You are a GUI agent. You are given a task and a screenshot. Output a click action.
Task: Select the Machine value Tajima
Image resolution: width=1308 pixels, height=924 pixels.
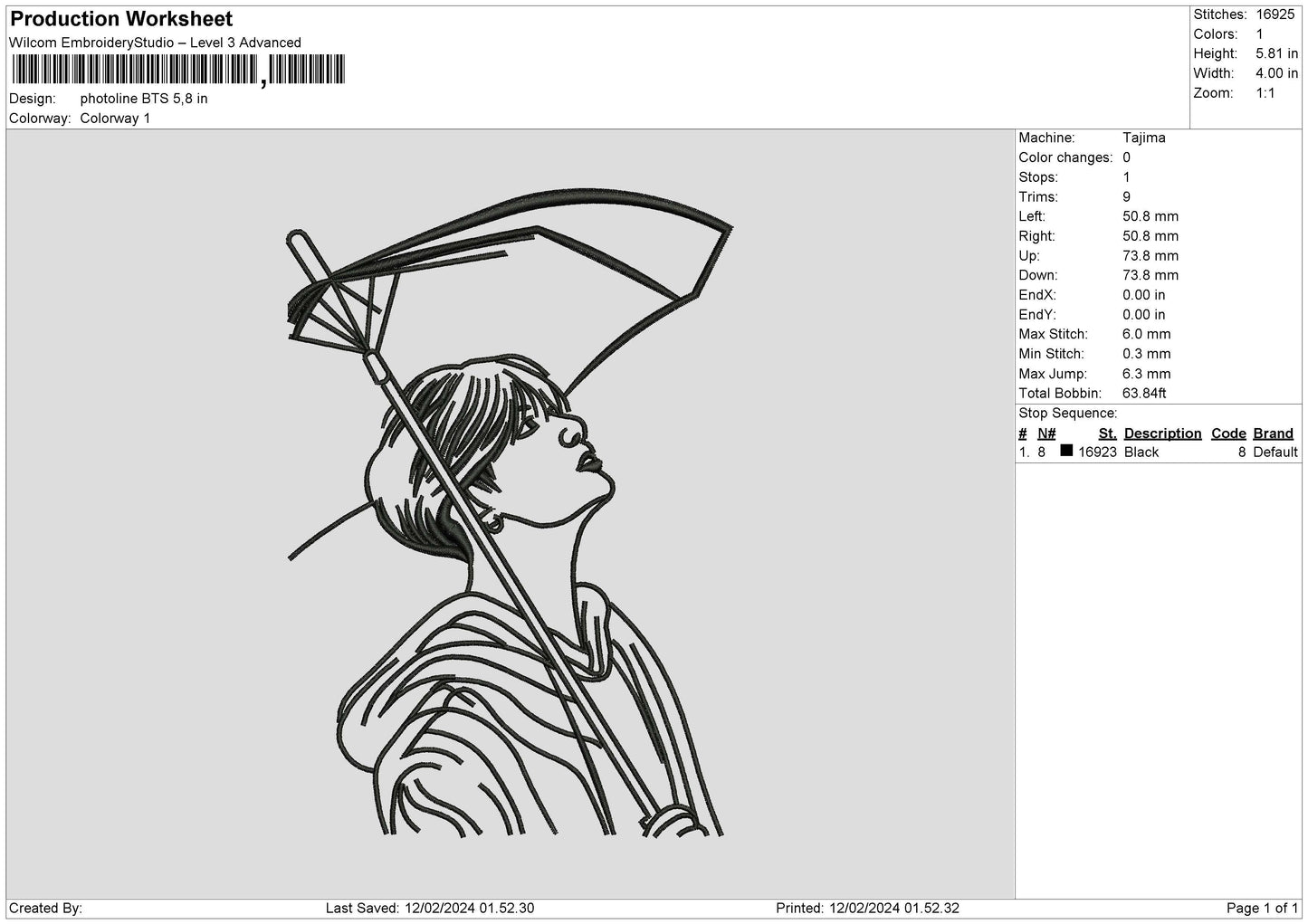(x=1144, y=138)
